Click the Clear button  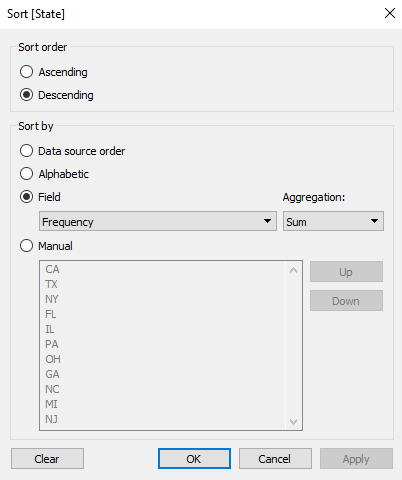coord(47,459)
